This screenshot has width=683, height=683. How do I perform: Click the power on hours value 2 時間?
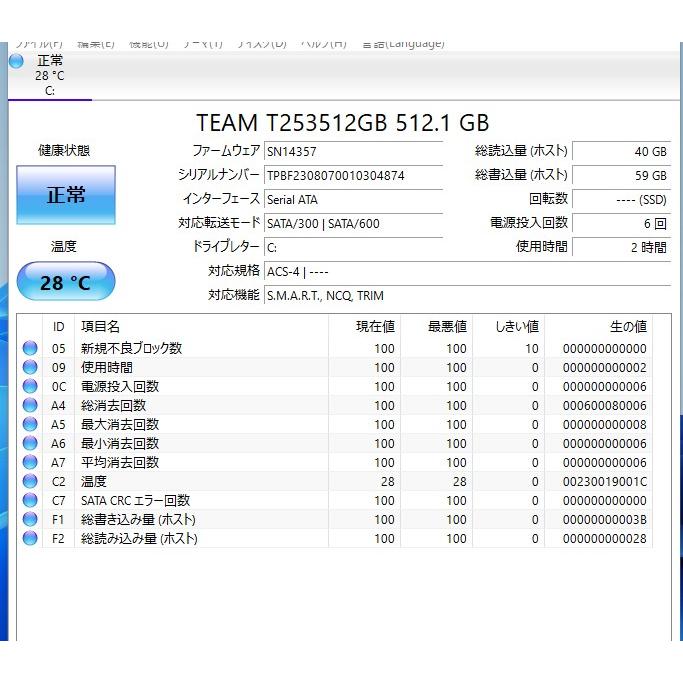coord(621,247)
